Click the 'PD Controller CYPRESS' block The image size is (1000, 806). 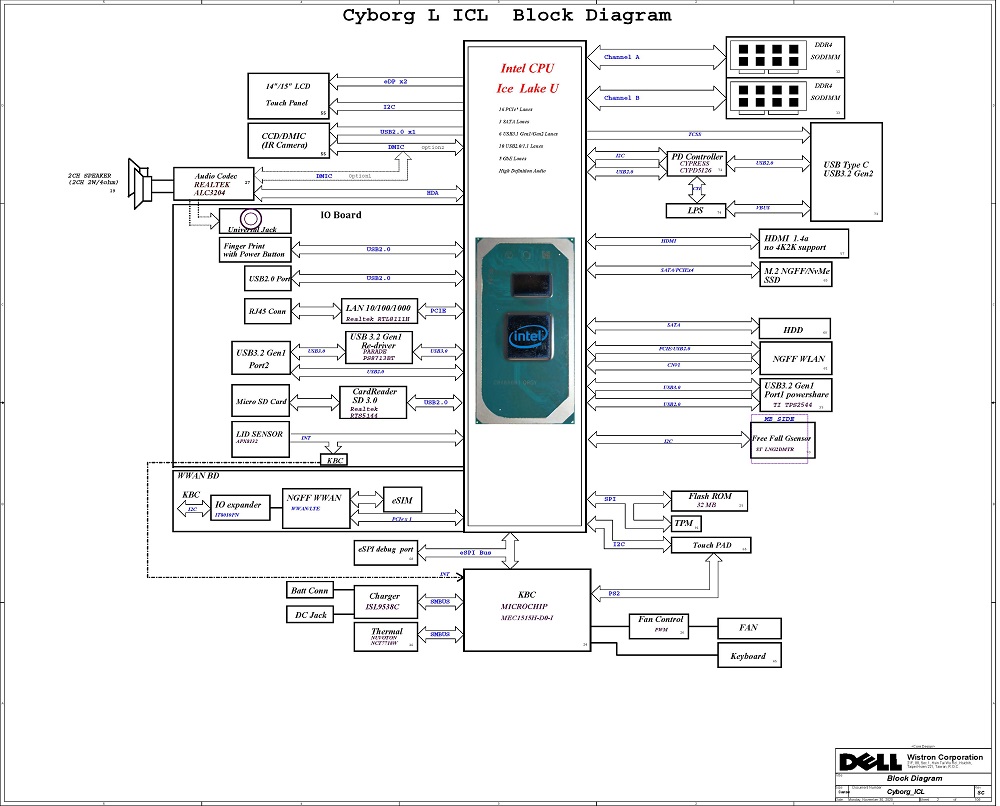(696, 163)
